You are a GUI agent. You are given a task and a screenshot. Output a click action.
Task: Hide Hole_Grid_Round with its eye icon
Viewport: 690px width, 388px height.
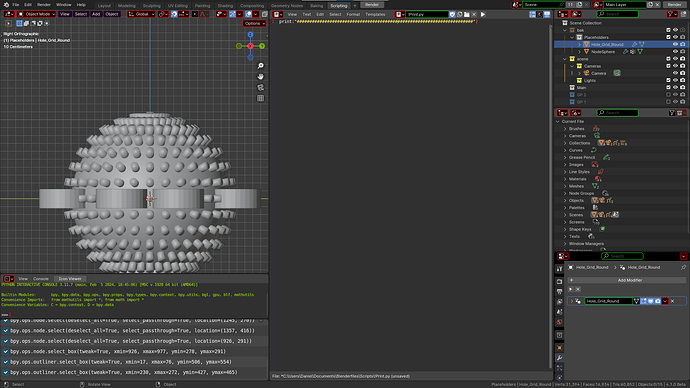[675, 44]
